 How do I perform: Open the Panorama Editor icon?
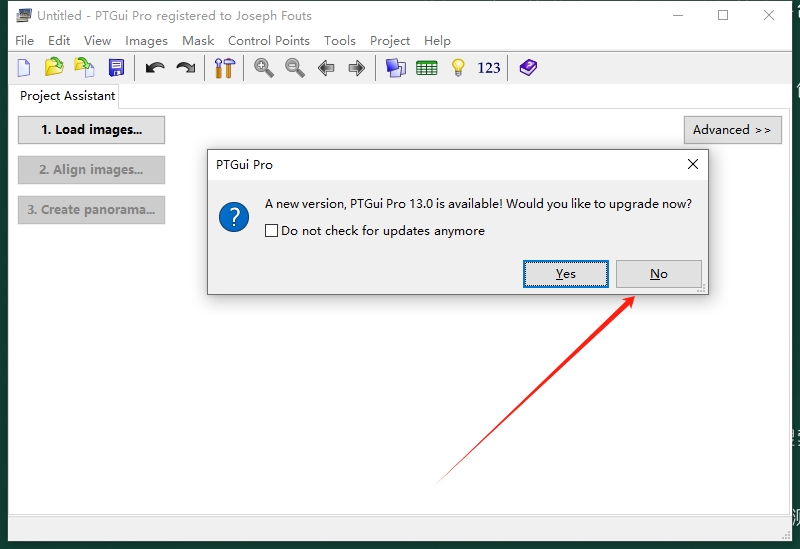pos(395,68)
